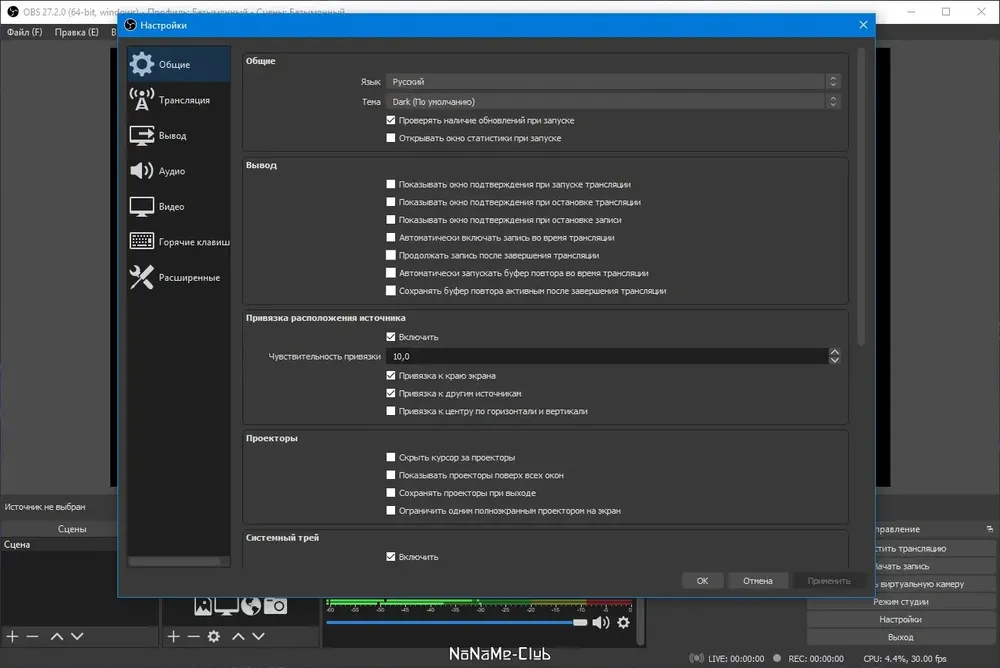Image resolution: width=1000 pixels, height=668 pixels.
Task: Confirm settings with the ОК button
Action: point(702,581)
